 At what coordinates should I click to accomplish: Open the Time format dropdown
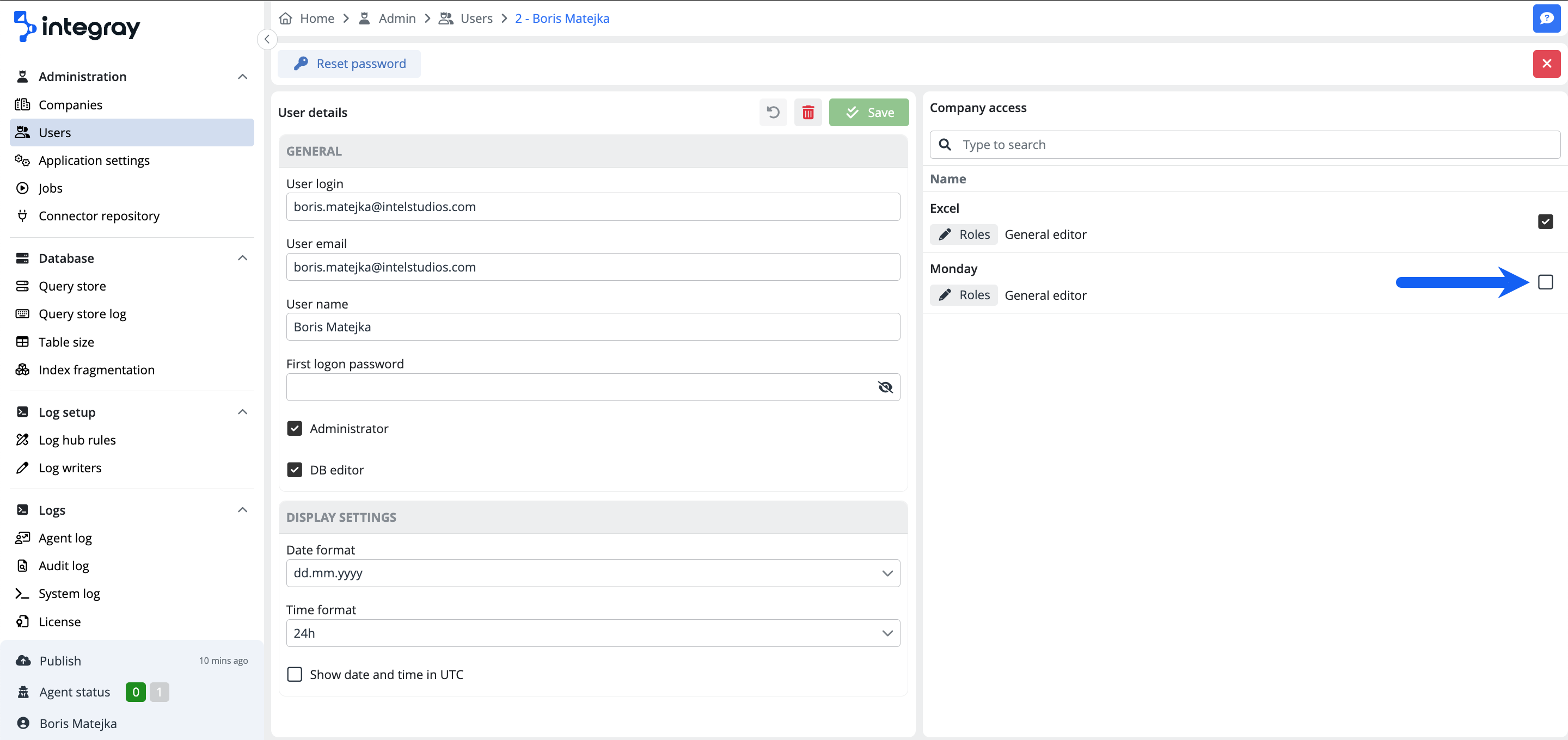(592, 633)
